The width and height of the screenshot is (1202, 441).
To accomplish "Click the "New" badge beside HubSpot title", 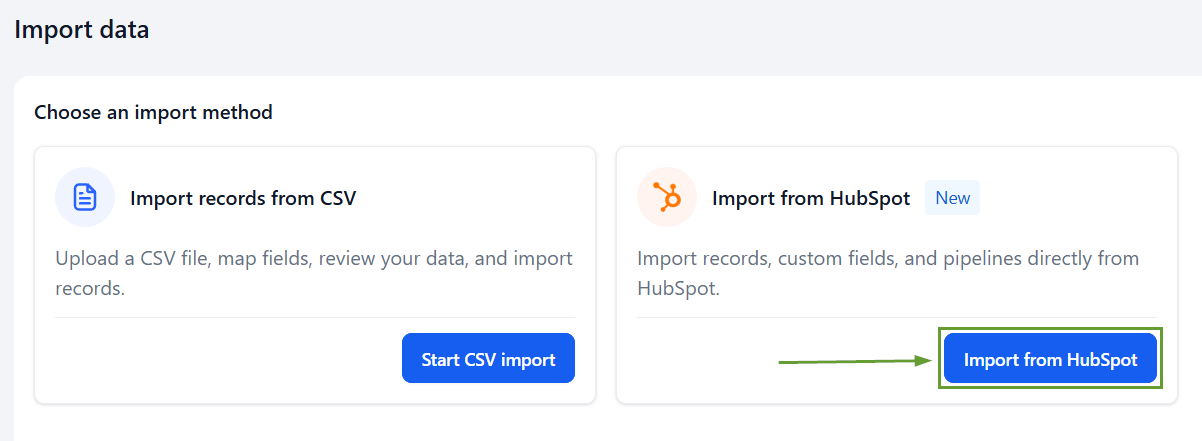I will coord(952,198).
